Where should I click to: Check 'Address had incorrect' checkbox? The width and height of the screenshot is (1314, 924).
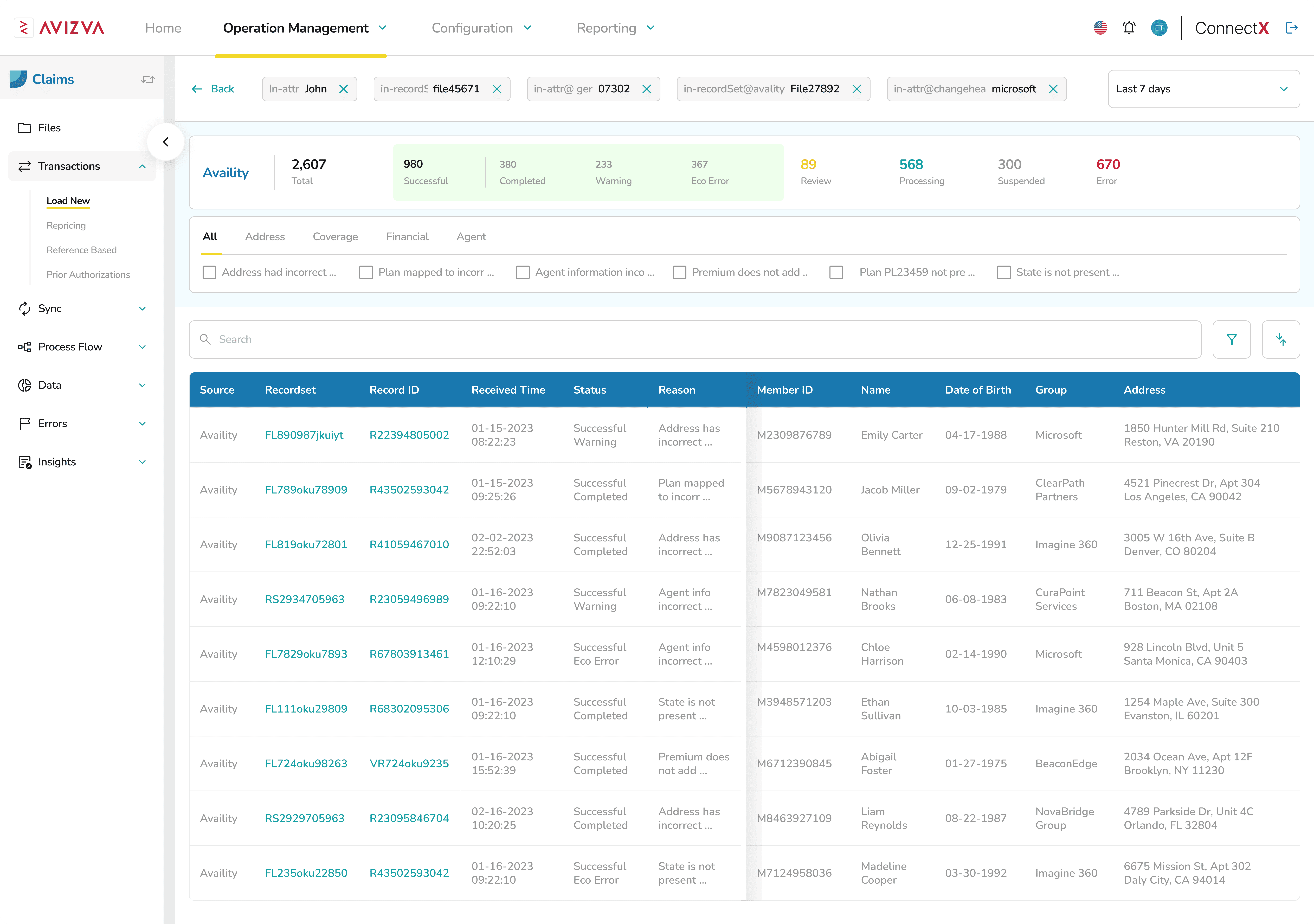click(209, 273)
